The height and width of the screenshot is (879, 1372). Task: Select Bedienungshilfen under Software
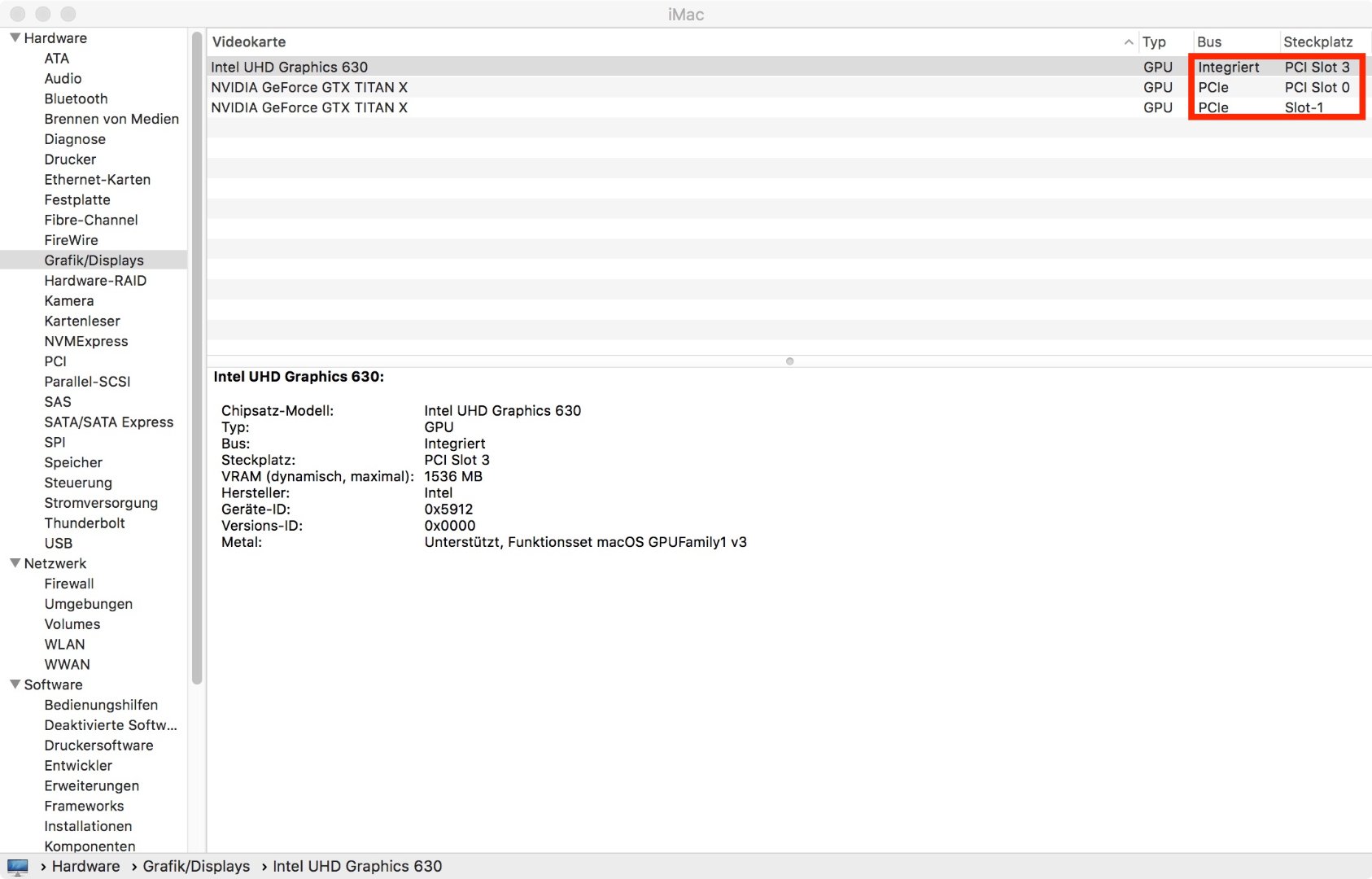click(101, 705)
